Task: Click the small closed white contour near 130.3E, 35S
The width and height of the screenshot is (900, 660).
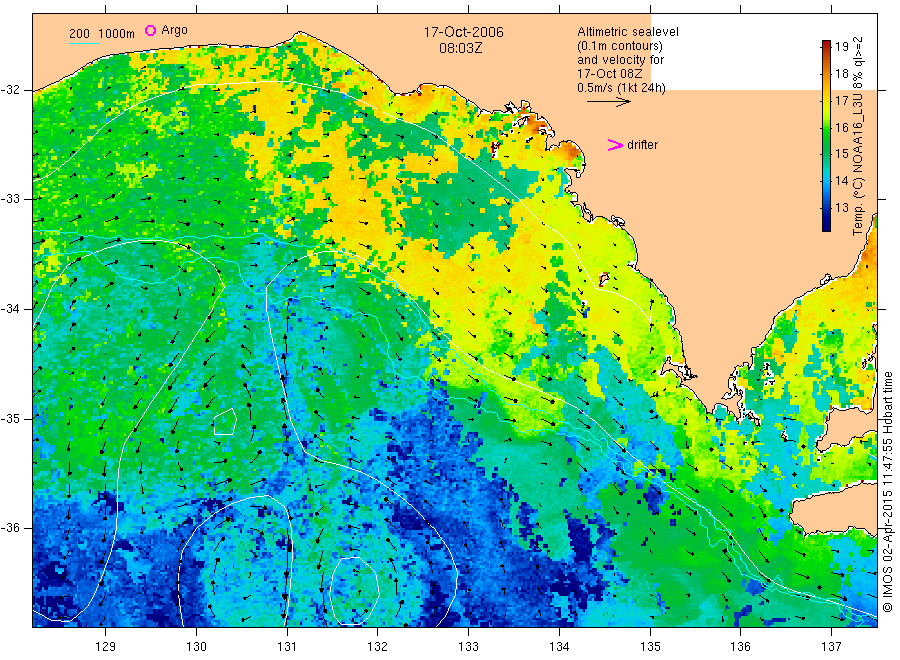Action: click(225, 422)
